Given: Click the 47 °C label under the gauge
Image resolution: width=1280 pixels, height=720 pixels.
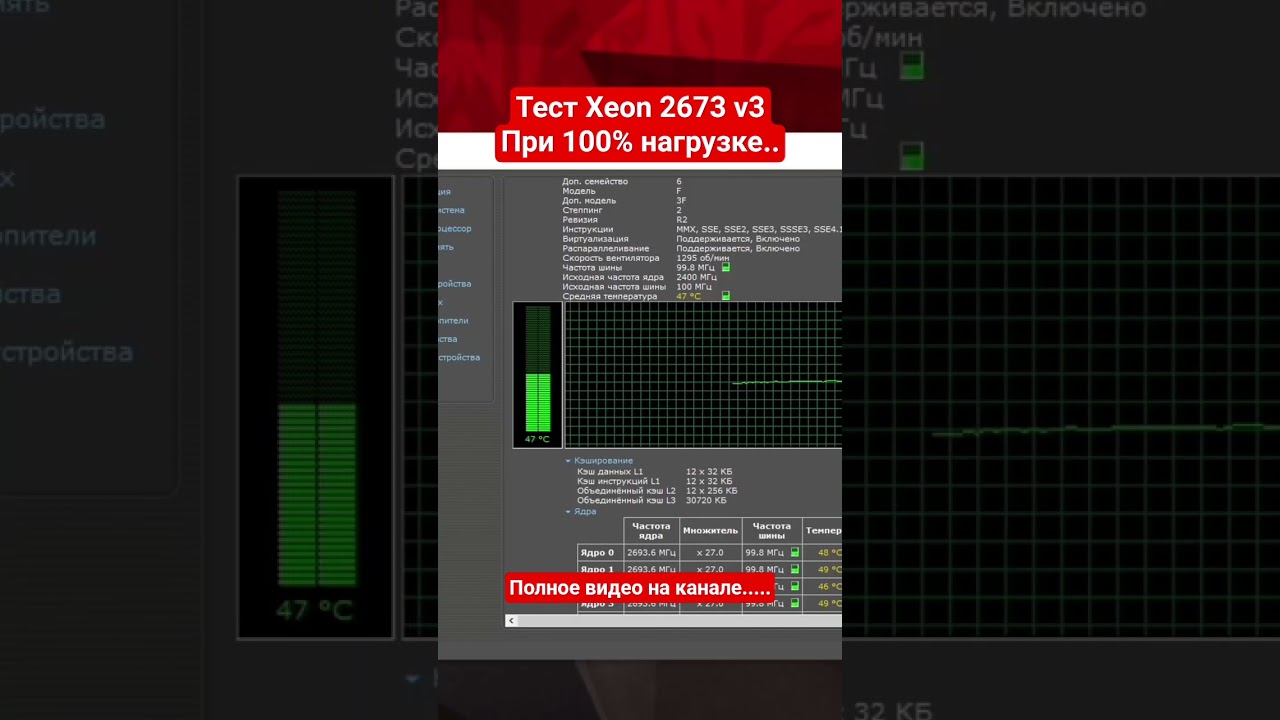Looking at the screenshot, I should [538, 439].
